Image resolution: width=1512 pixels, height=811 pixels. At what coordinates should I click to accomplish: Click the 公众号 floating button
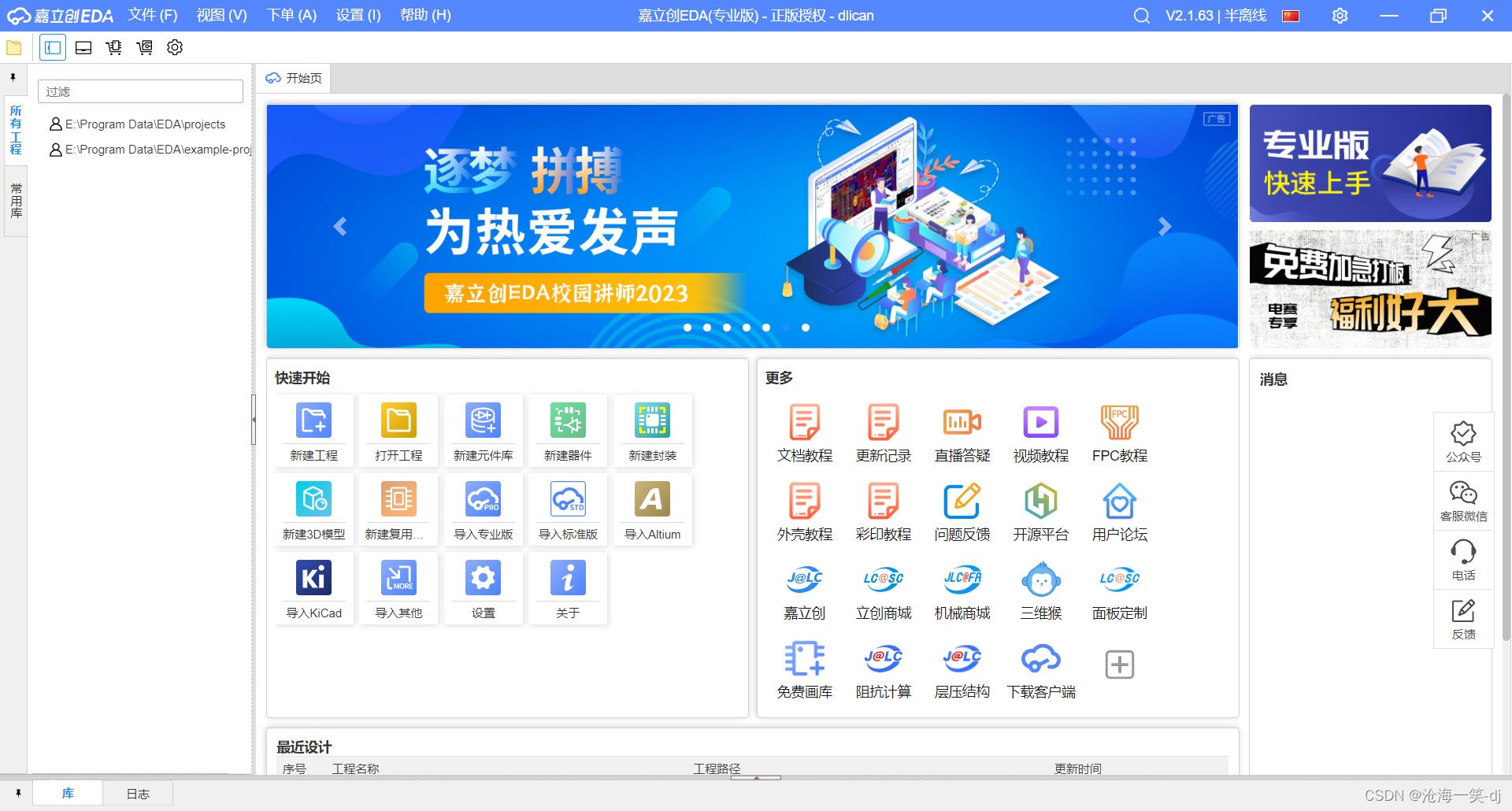point(1463,442)
